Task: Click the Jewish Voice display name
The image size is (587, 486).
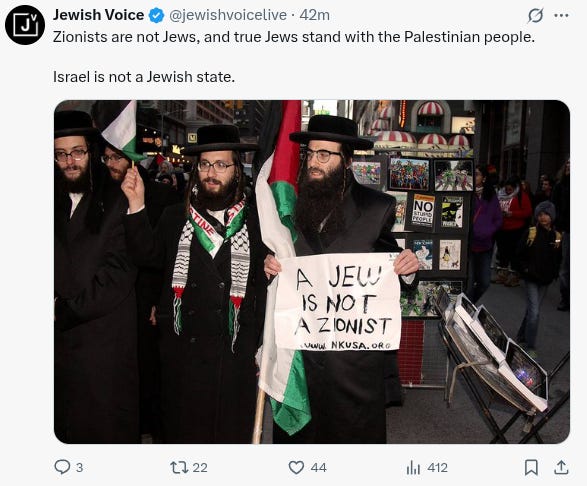Action: pos(98,15)
